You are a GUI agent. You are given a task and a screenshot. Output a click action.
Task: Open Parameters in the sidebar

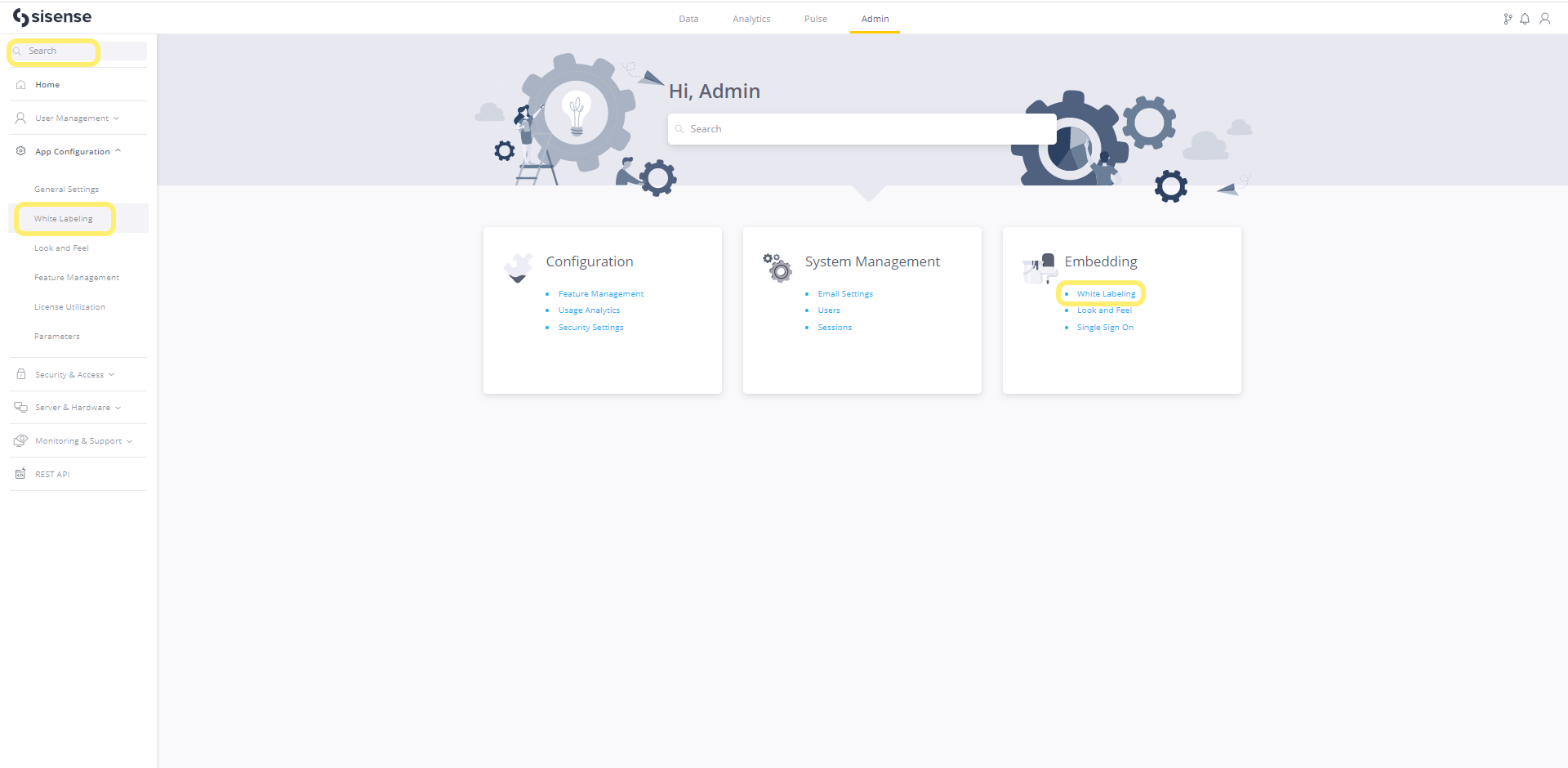57,337
